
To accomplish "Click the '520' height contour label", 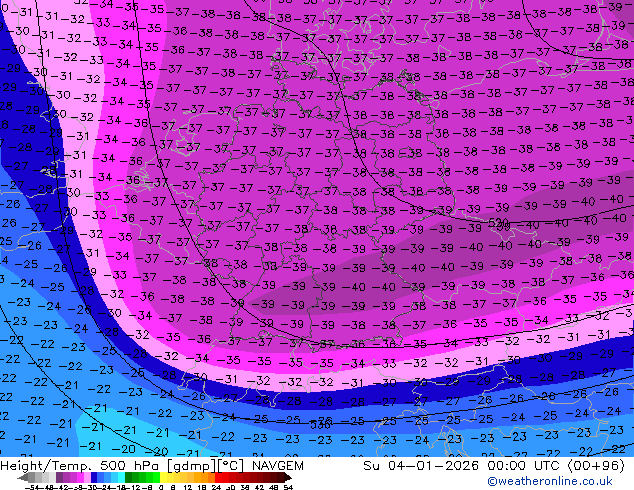I will point(499,223).
